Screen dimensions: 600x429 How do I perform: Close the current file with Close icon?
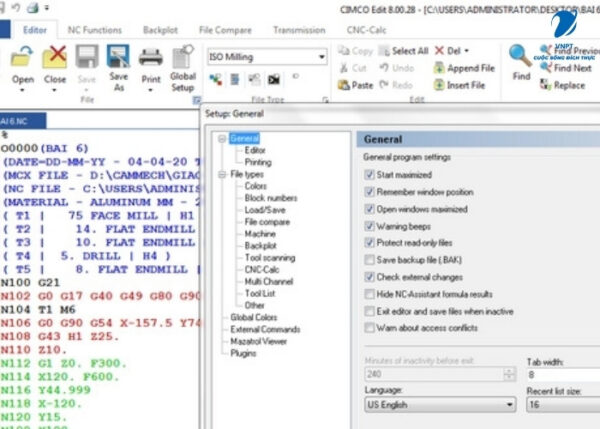click(x=55, y=58)
